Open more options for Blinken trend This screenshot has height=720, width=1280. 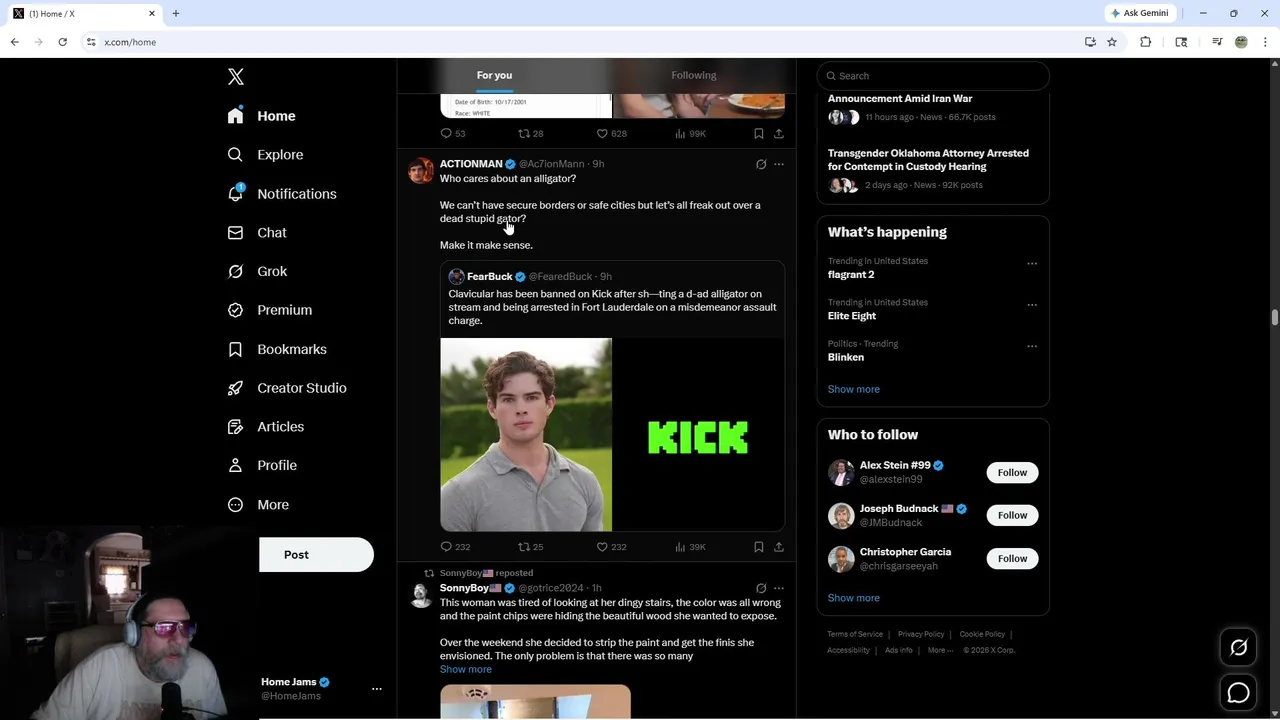pyautogui.click(x=1032, y=346)
